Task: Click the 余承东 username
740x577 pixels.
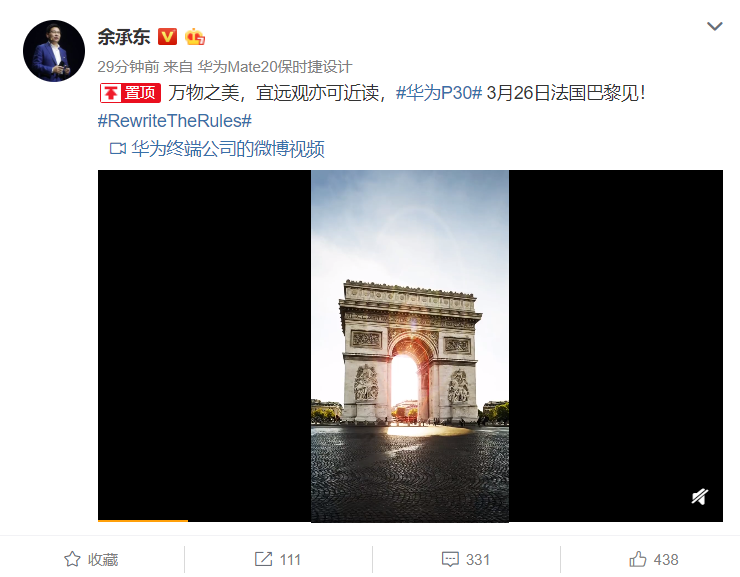Action: click(124, 37)
